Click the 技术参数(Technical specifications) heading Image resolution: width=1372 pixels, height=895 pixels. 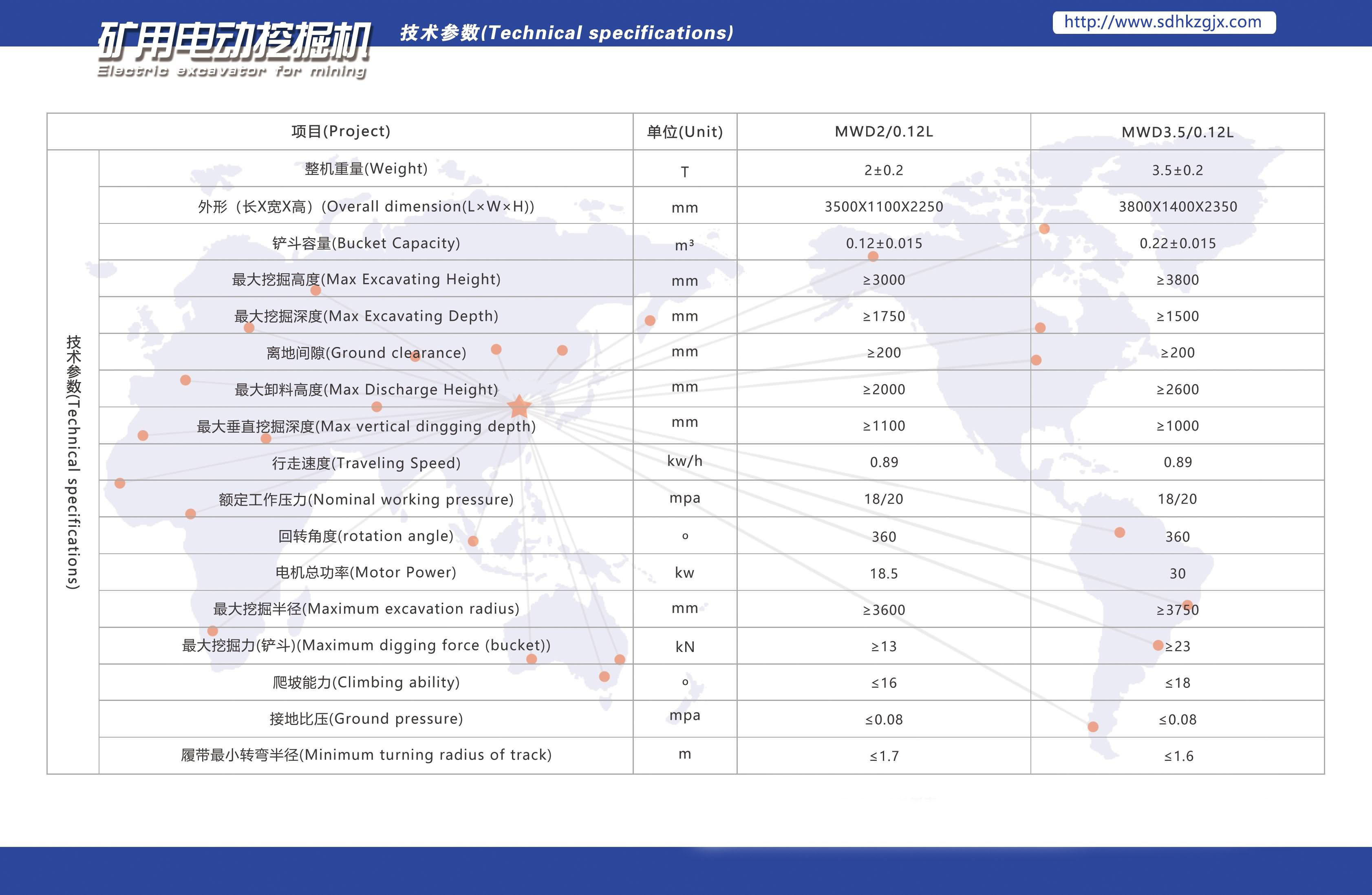point(566,33)
